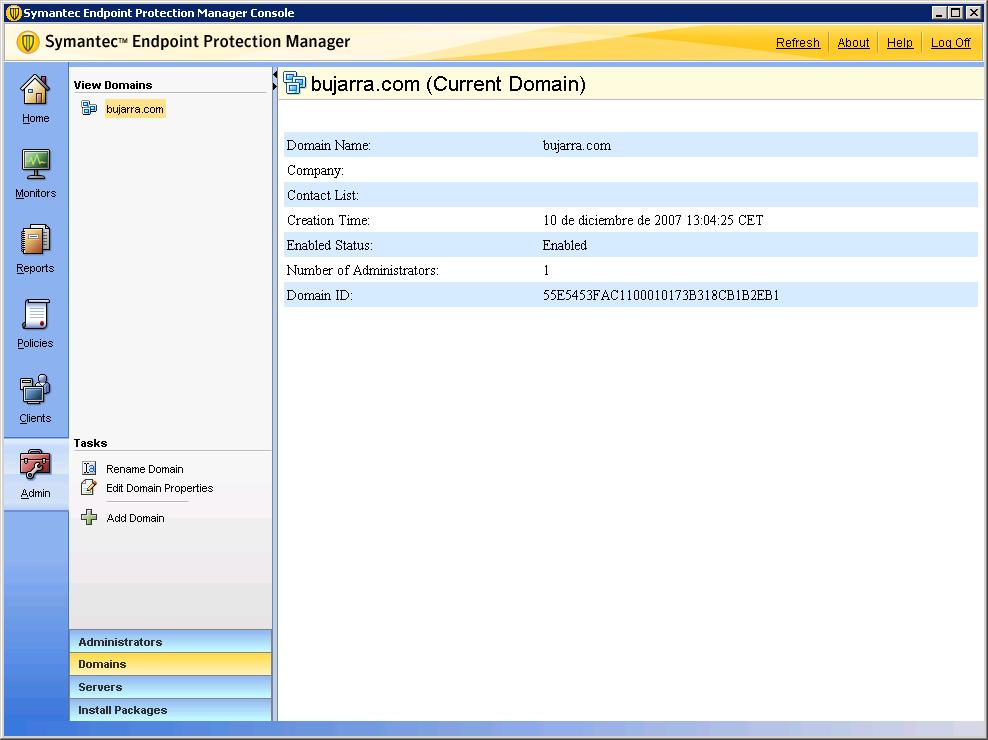Open the Home section icon

(35, 91)
